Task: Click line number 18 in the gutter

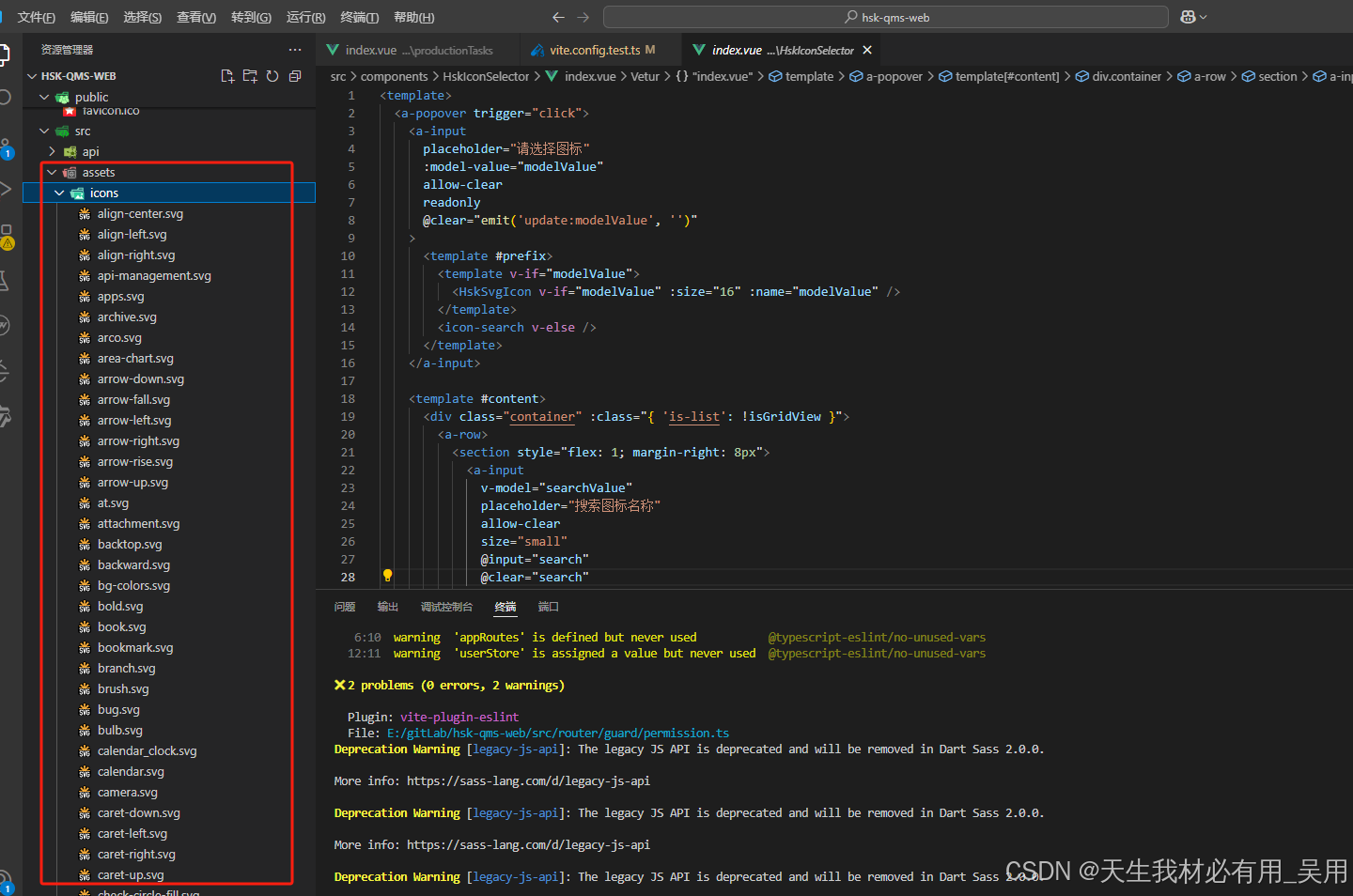Action: coord(348,398)
